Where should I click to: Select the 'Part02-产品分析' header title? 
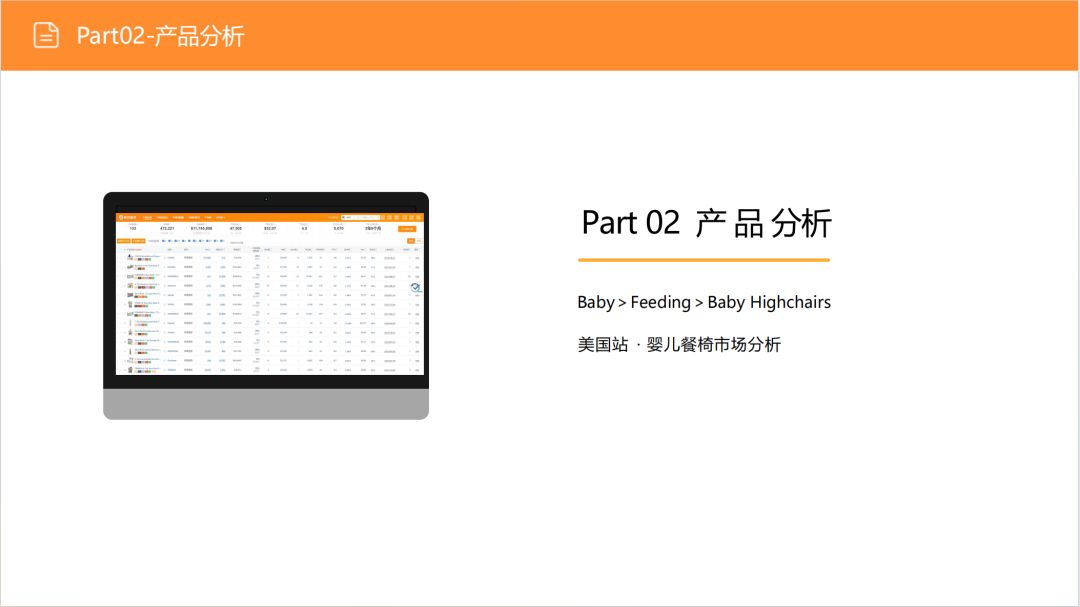pos(160,36)
